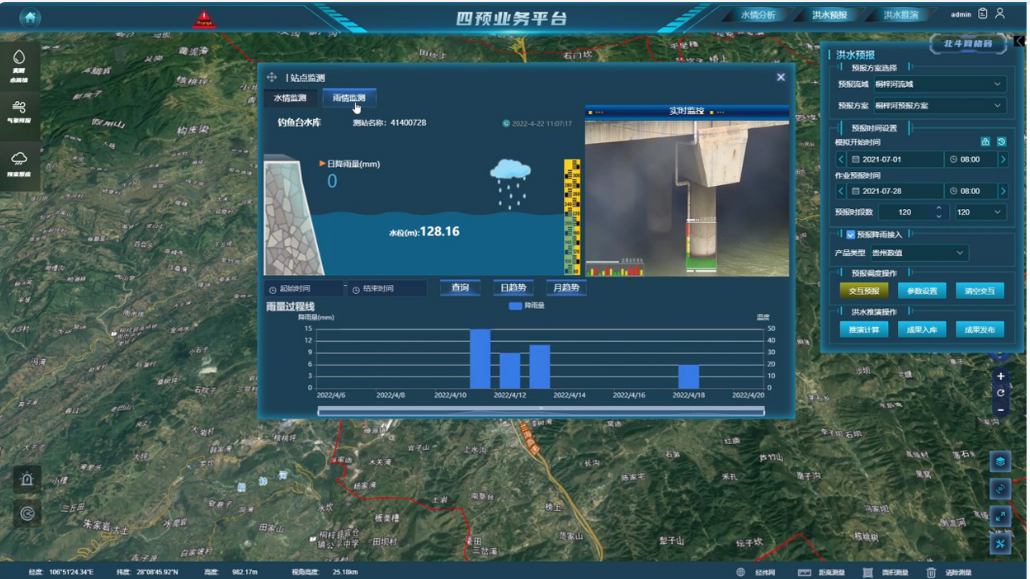Click the tallest rainfall bar near 2022/4/11
Viewport: 1030px width, 579px height.
pyautogui.click(x=480, y=359)
